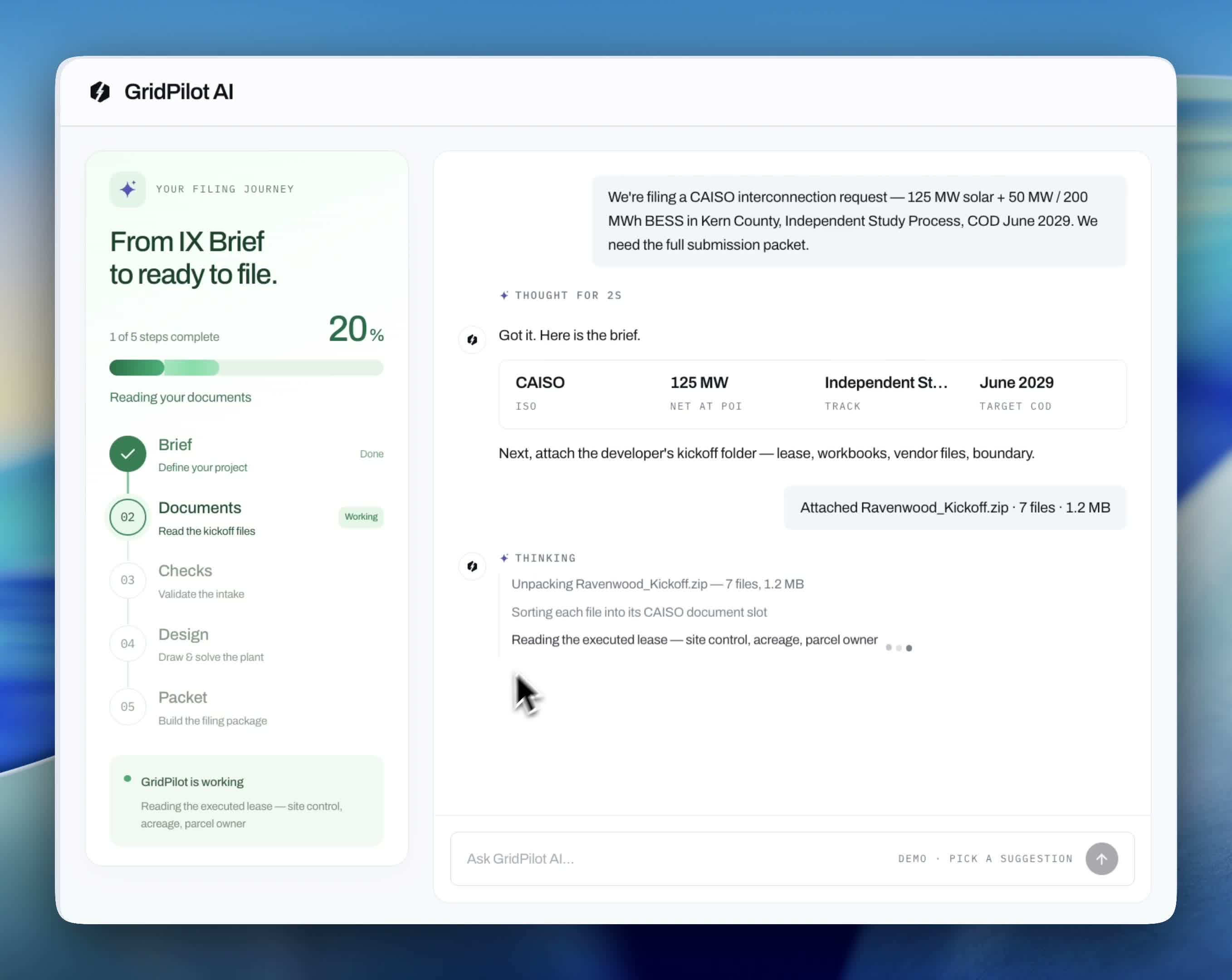Image resolution: width=1232 pixels, height=980 pixels.
Task: Click the sparkle icon next to Thought for 2s
Action: [x=504, y=295]
